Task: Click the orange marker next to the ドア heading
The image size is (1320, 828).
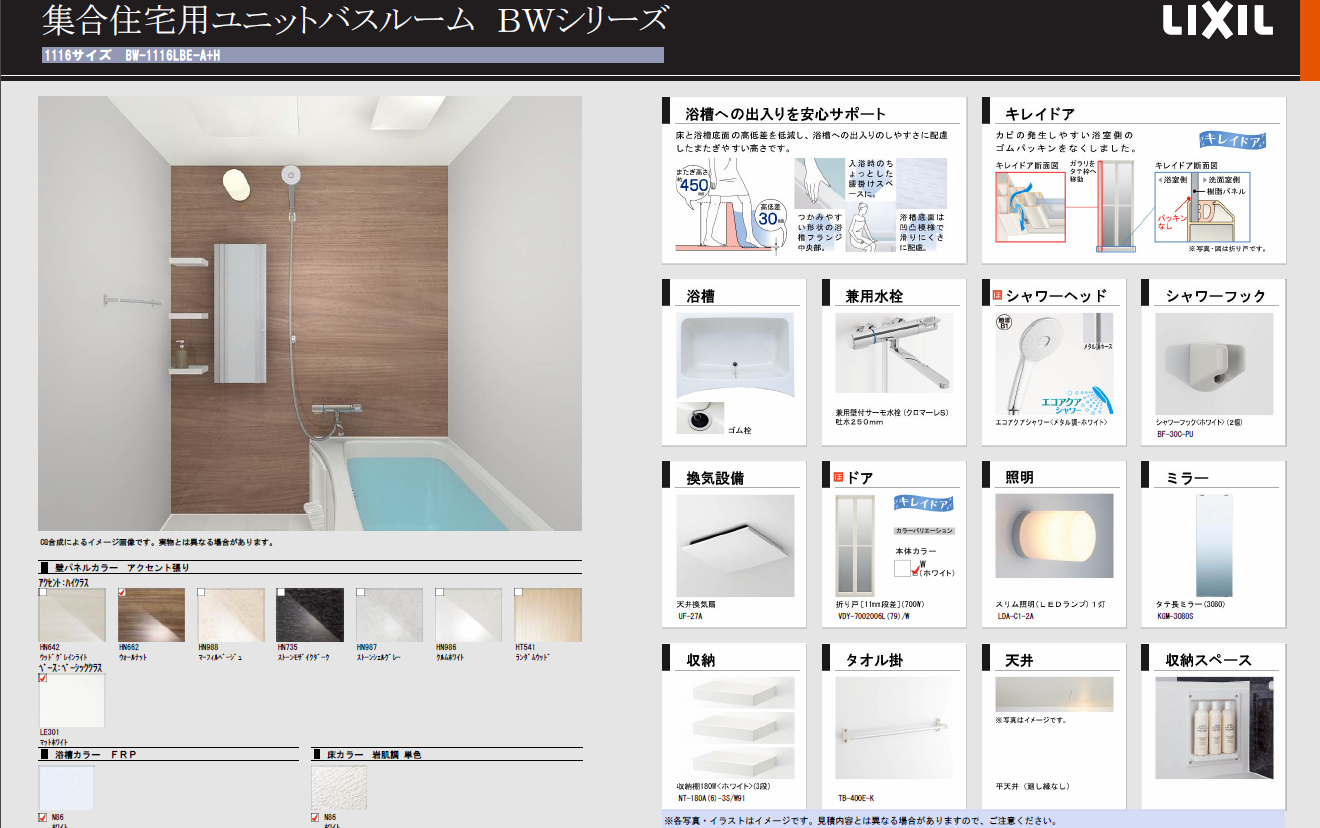Action: pos(837,478)
